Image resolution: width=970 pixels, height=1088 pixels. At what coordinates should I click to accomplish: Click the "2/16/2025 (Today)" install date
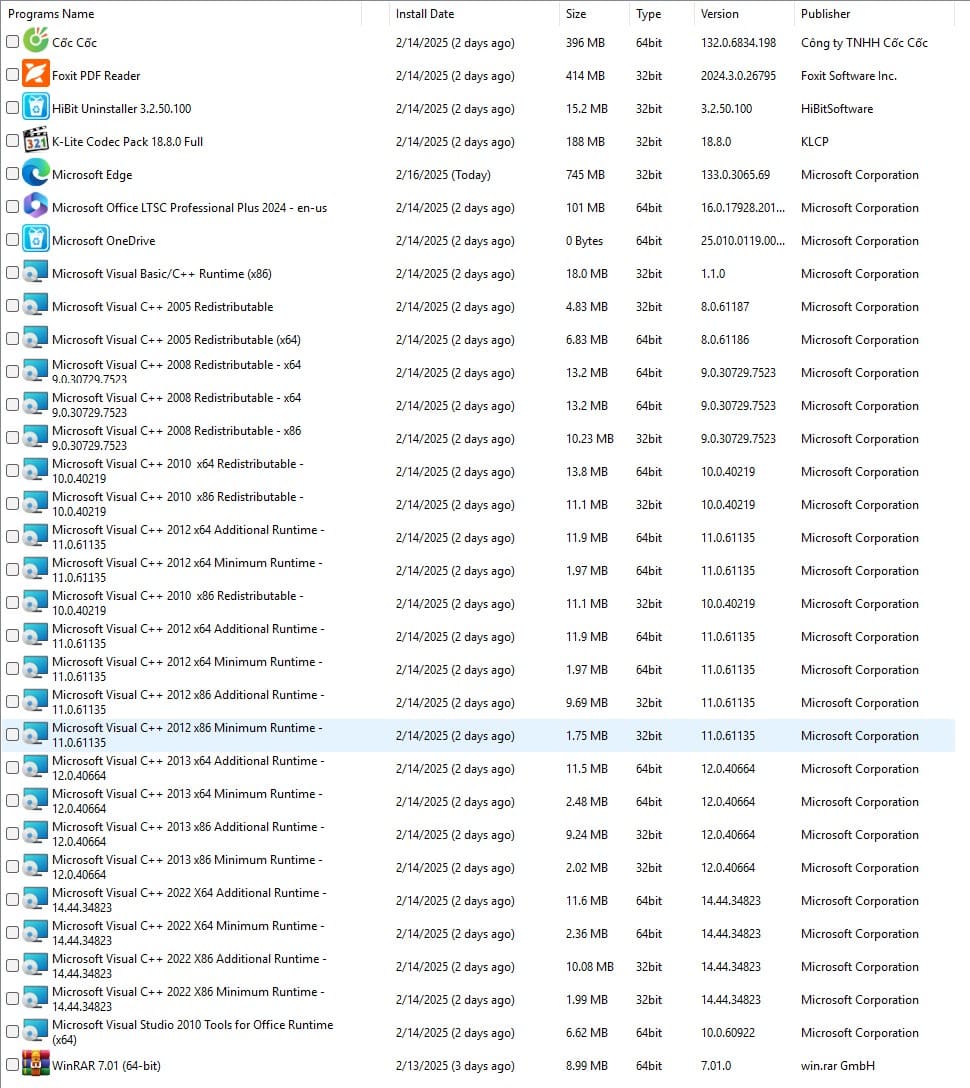pos(443,175)
